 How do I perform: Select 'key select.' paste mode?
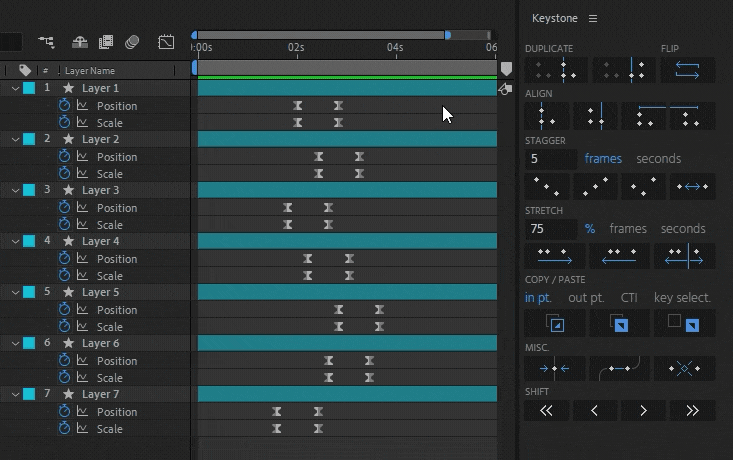click(x=682, y=297)
